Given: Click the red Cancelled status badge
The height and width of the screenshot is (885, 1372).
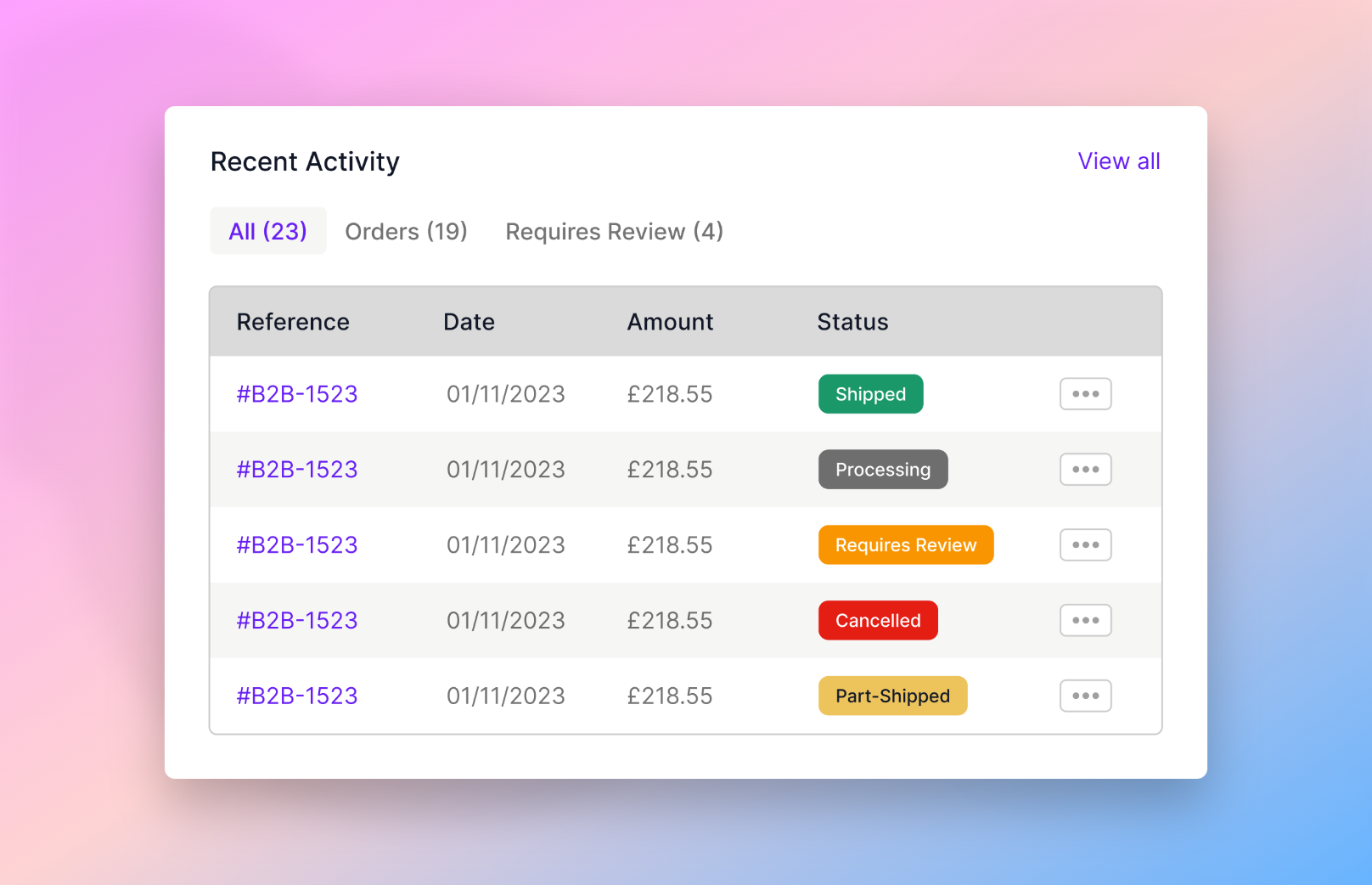Looking at the screenshot, I should tap(878, 620).
